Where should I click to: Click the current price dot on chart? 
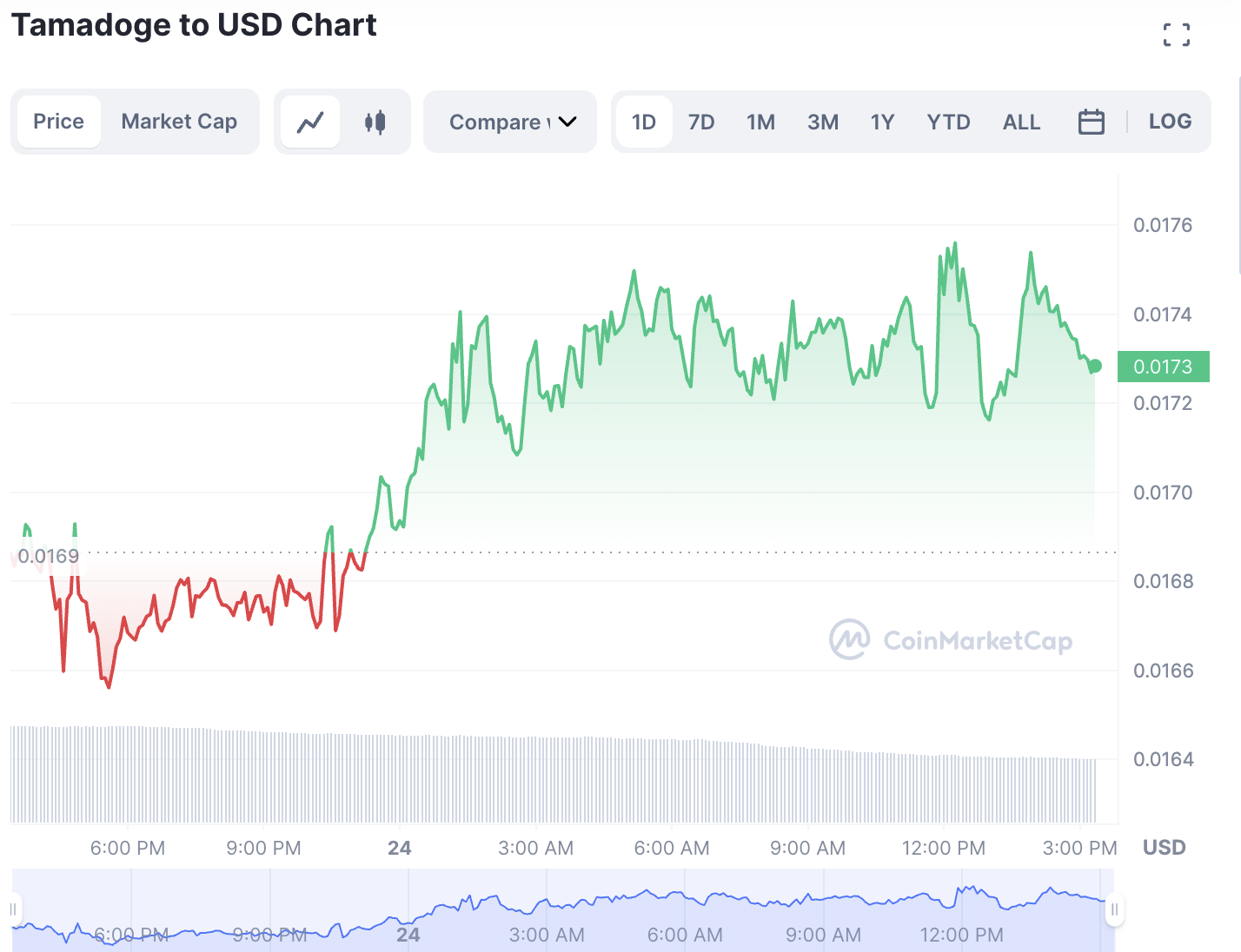tap(1095, 367)
